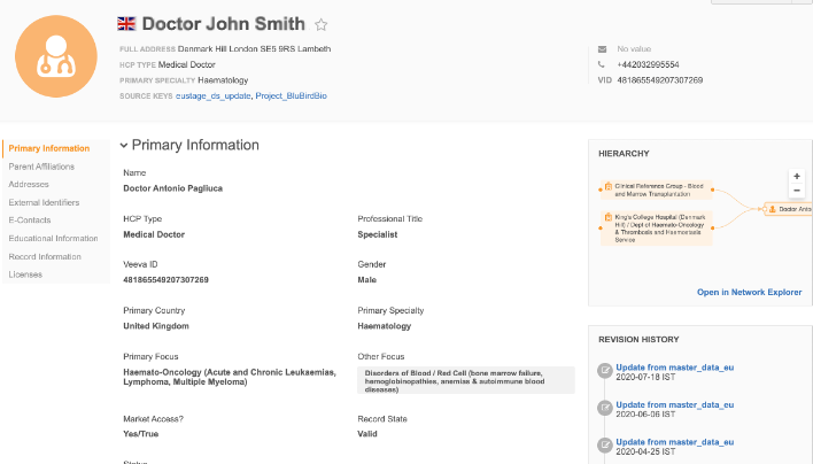Open the eustage_ds_update source key link
Image resolution: width=813 pixels, height=464 pixels.
(x=212, y=96)
